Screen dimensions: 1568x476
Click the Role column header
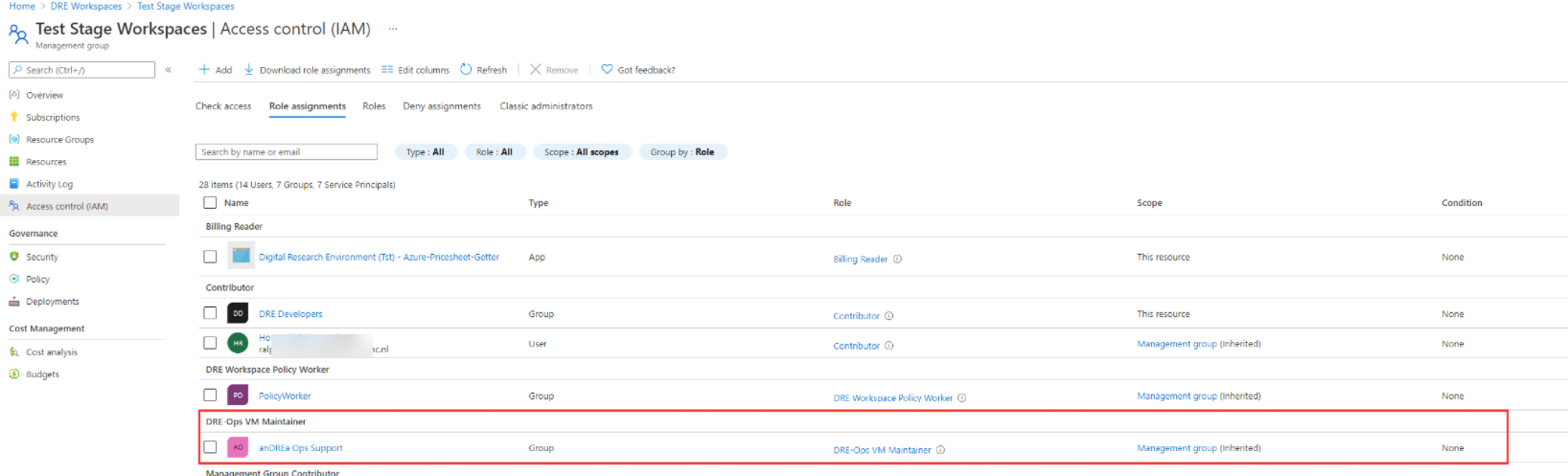[x=842, y=203]
